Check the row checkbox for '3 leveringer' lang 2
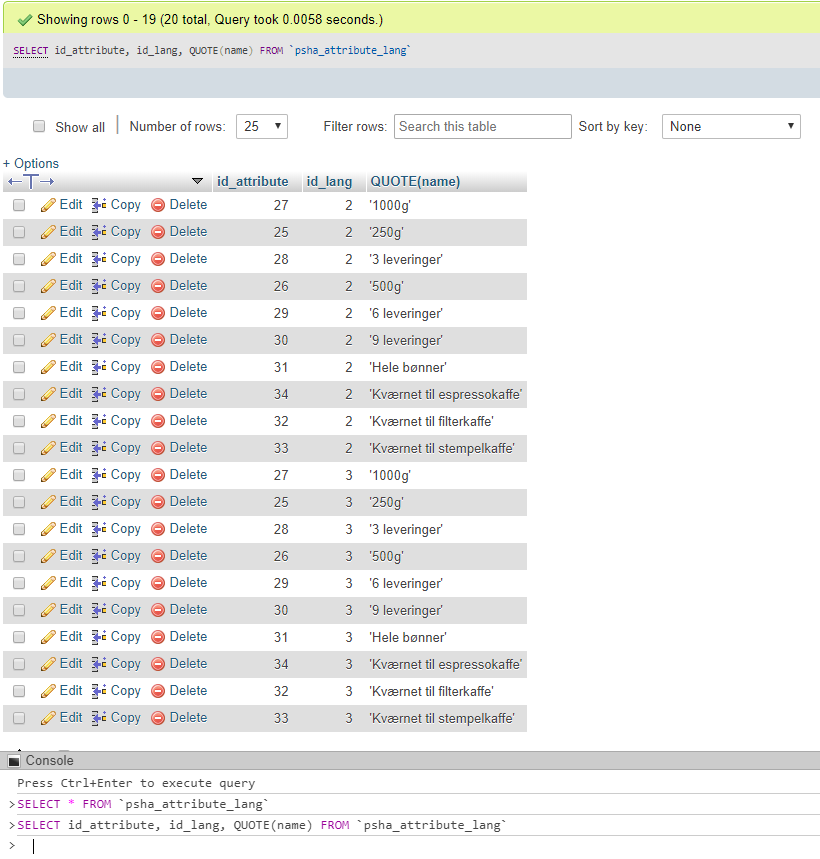820x859 pixels. [19, 259]
